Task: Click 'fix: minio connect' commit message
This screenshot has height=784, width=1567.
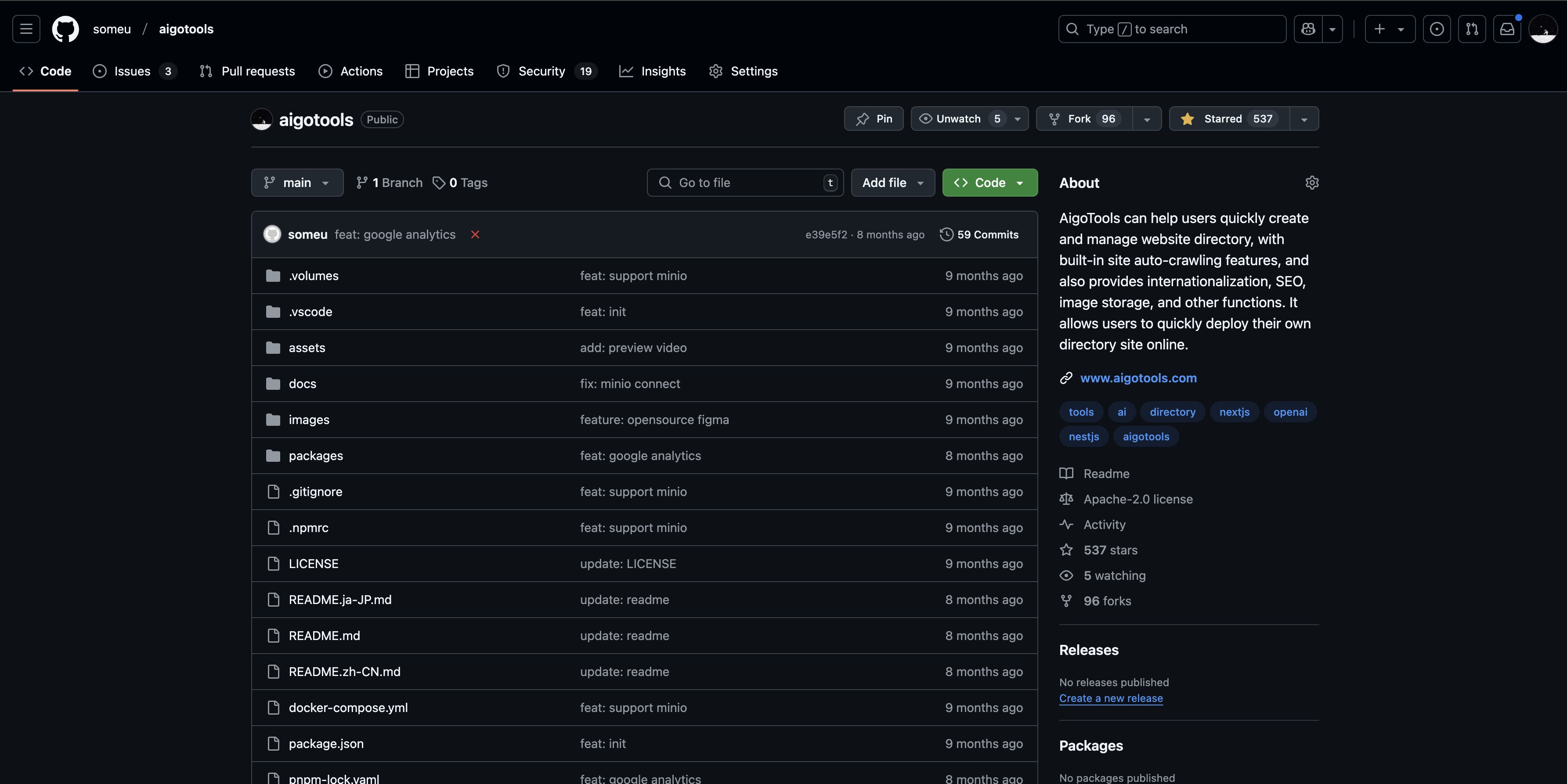Action: (630, 385)
